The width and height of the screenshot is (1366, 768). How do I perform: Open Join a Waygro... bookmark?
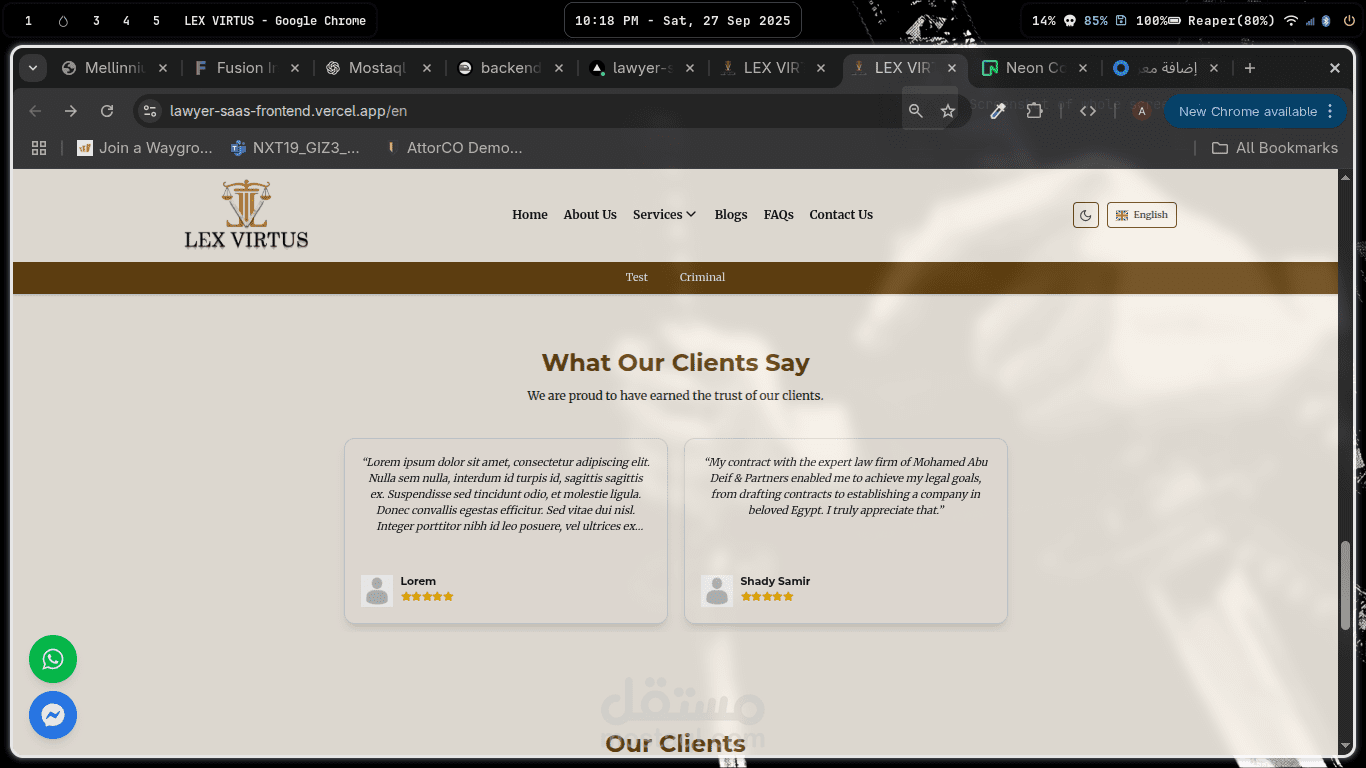coord(145,148)
